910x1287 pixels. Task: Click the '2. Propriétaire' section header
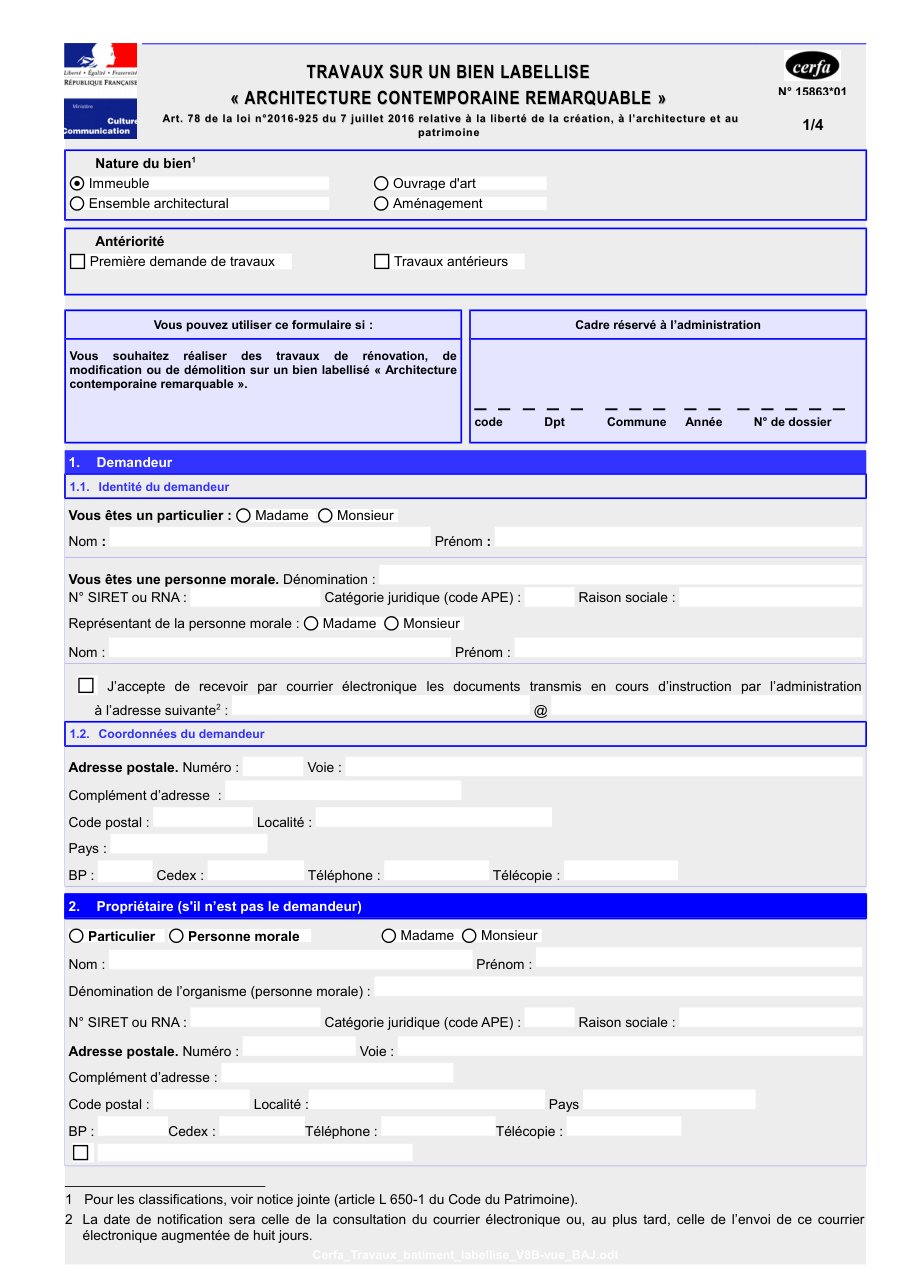[x=465, y=906]
